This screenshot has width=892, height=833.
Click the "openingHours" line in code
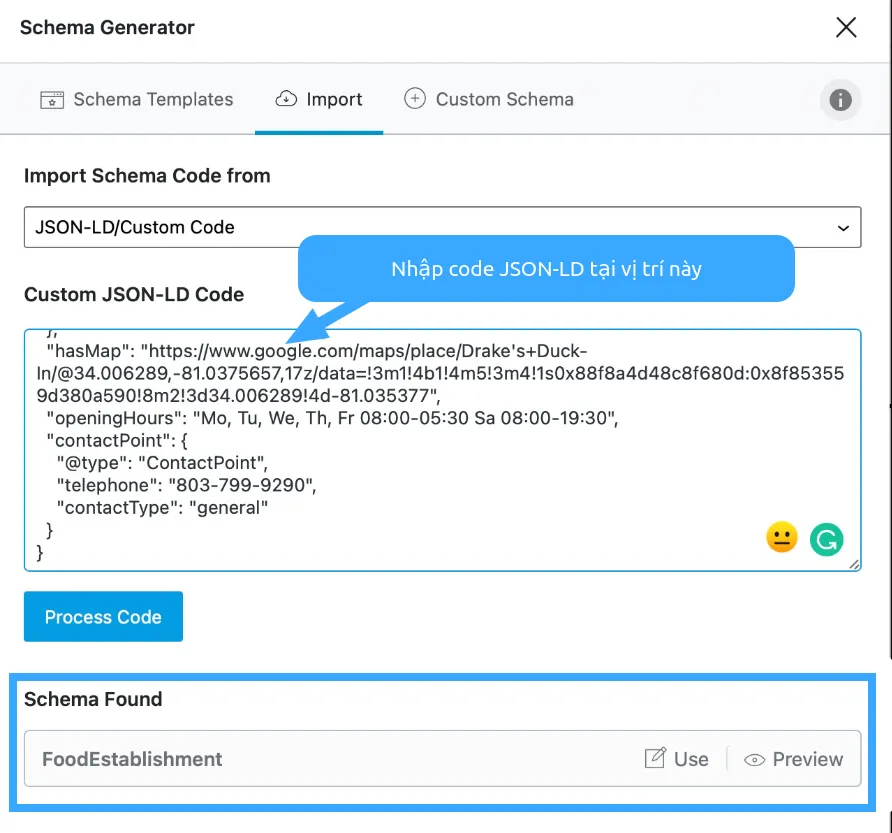click(x=332, y=418)
